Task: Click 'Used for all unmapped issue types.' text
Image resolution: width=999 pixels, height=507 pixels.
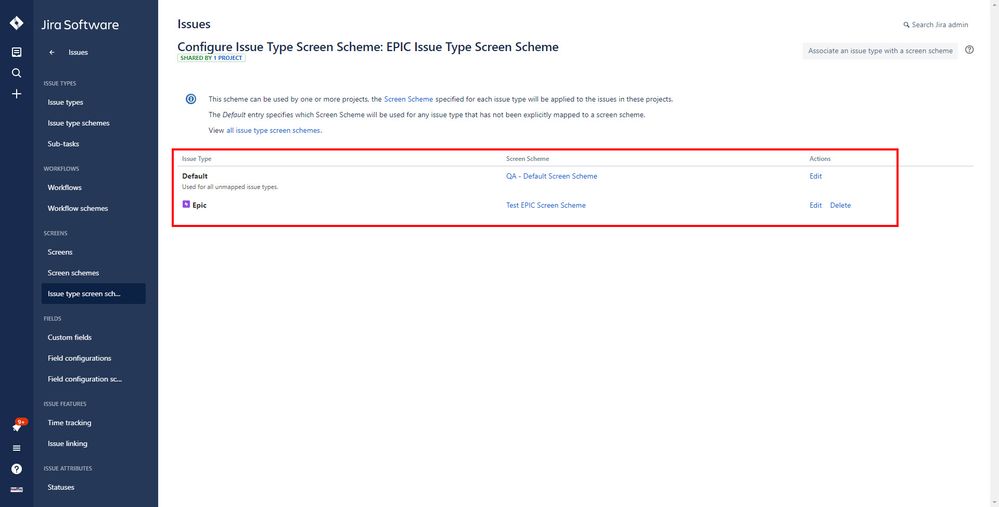Action: [x=230, y=187]
